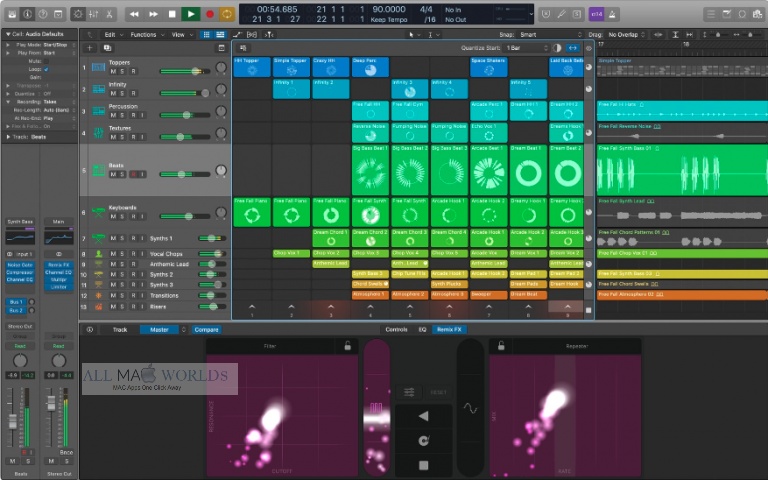Open the Mixer sliders button in control bar
The image size is (768, 480).
(x=93, y=14)
